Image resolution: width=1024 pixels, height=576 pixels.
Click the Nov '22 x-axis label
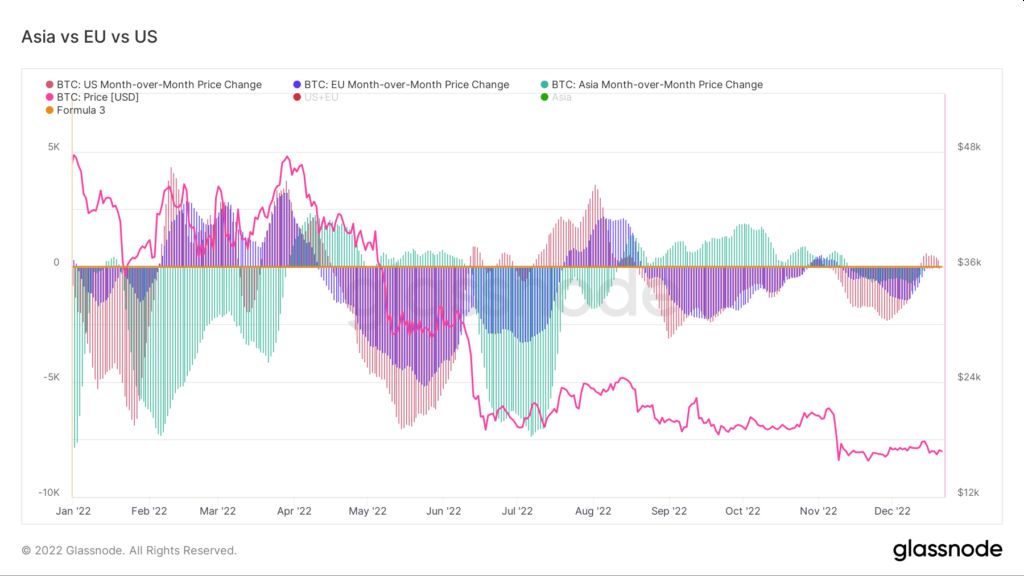tap(818, 511)
